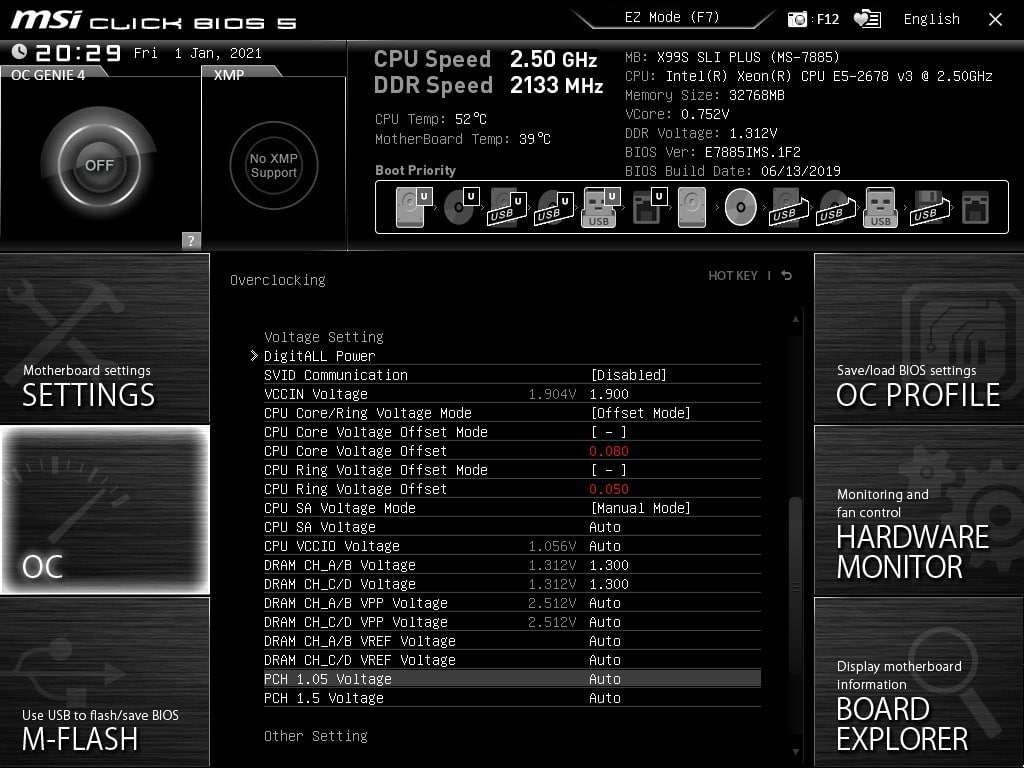Select the UEFI network boot device icon
The width and height of the screenshot is (1024, 768).
pyautogui.click(x=649, y=207)
